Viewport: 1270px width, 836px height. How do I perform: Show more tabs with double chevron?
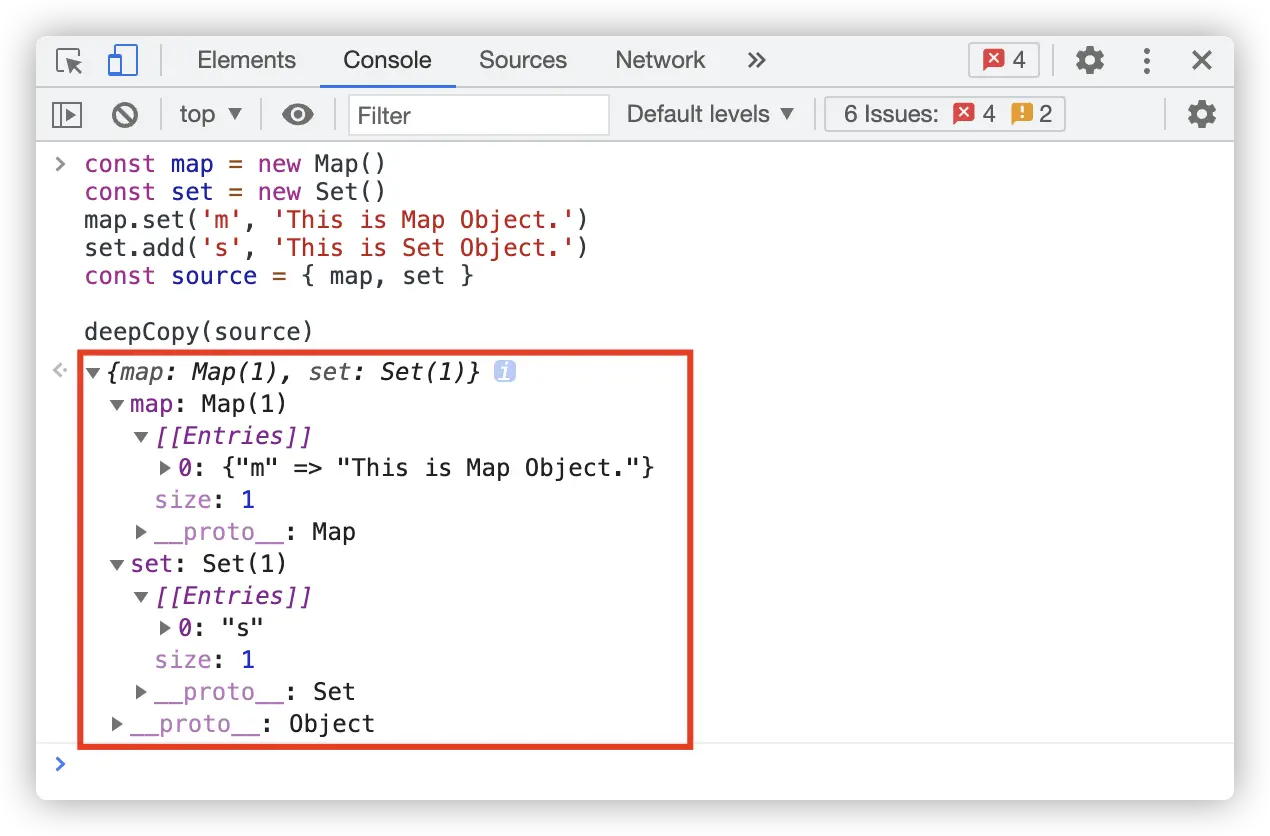click(756, 60)
